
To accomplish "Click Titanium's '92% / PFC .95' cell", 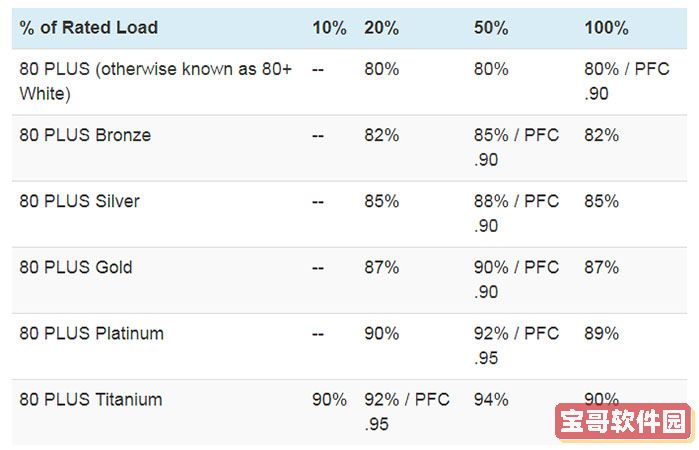I will click(407, 412).
